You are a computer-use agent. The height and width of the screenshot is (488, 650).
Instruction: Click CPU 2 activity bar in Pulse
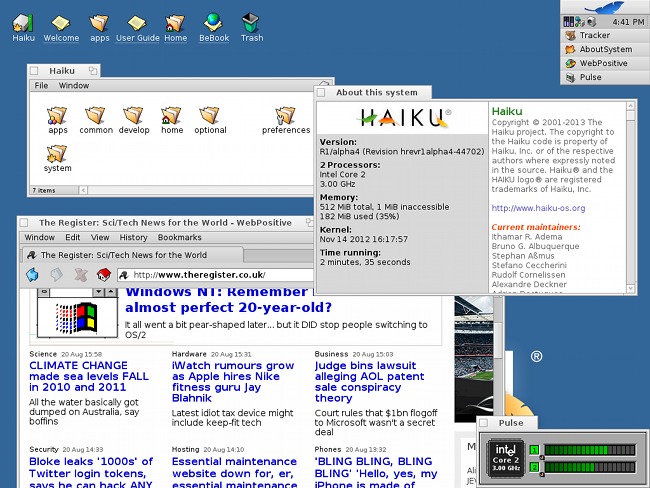click(589, 467)
